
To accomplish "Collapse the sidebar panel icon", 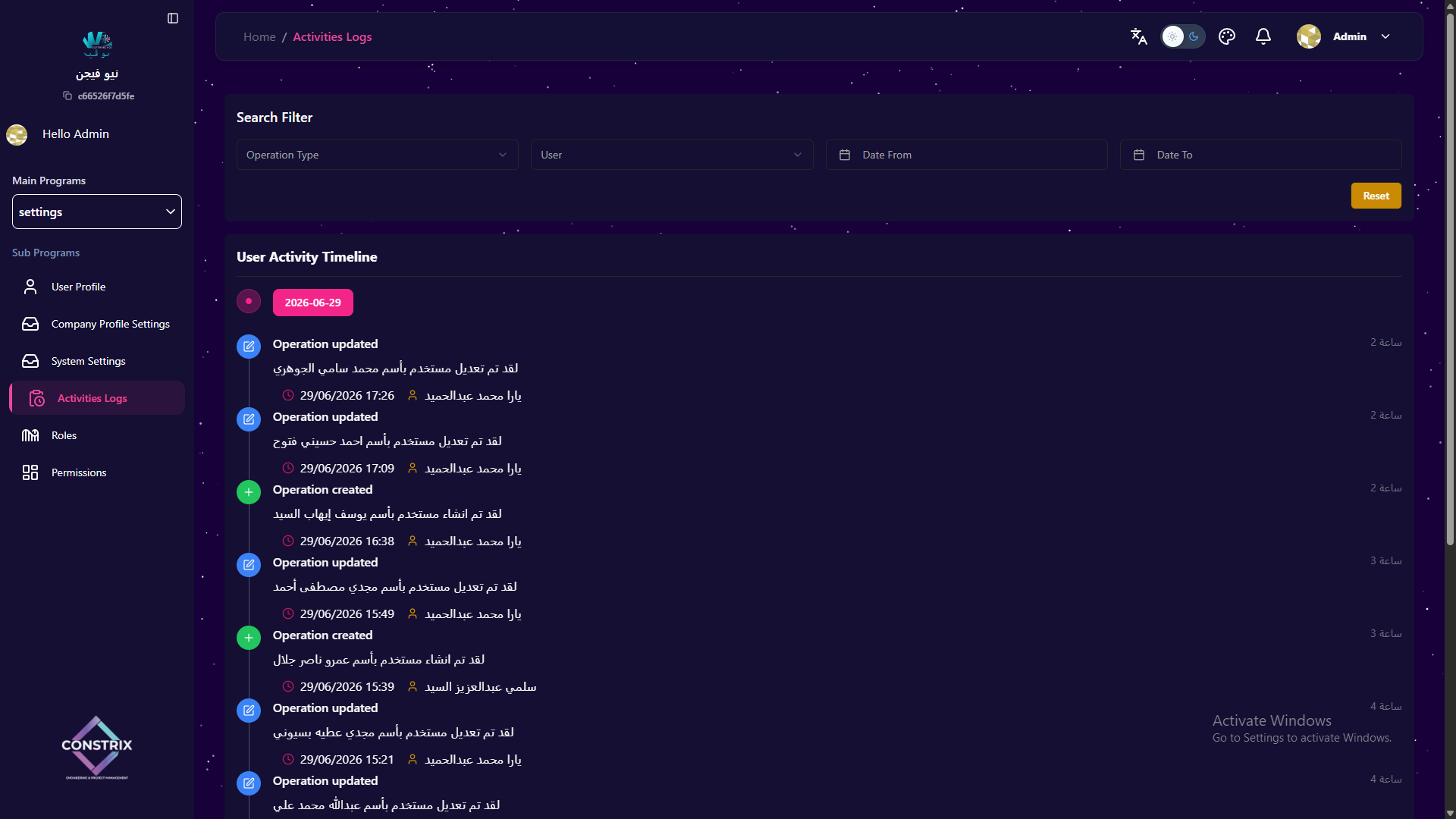I will coord(173,18).
